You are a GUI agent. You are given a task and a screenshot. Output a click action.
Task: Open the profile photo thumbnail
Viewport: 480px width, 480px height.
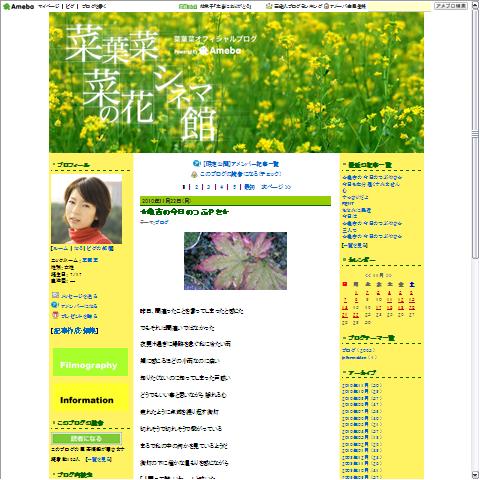coord(87,209)
